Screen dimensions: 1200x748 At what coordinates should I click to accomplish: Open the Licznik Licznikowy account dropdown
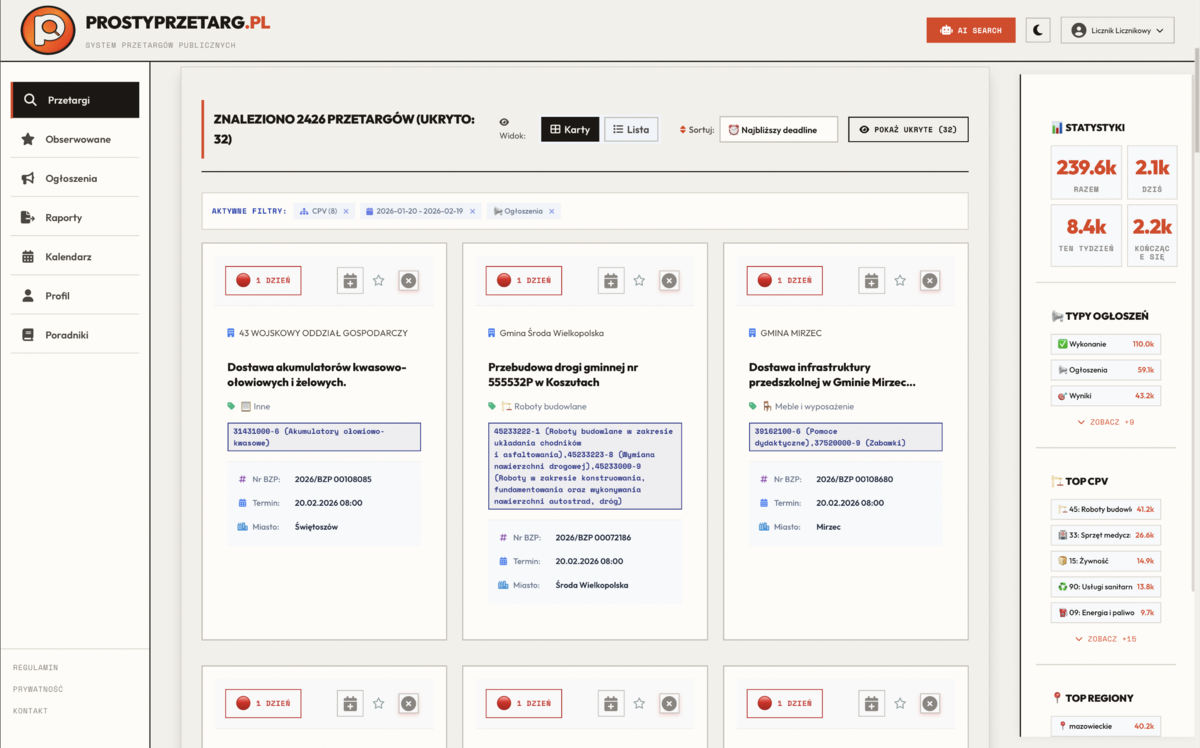pyautogui.click(x=1117, y=29)
